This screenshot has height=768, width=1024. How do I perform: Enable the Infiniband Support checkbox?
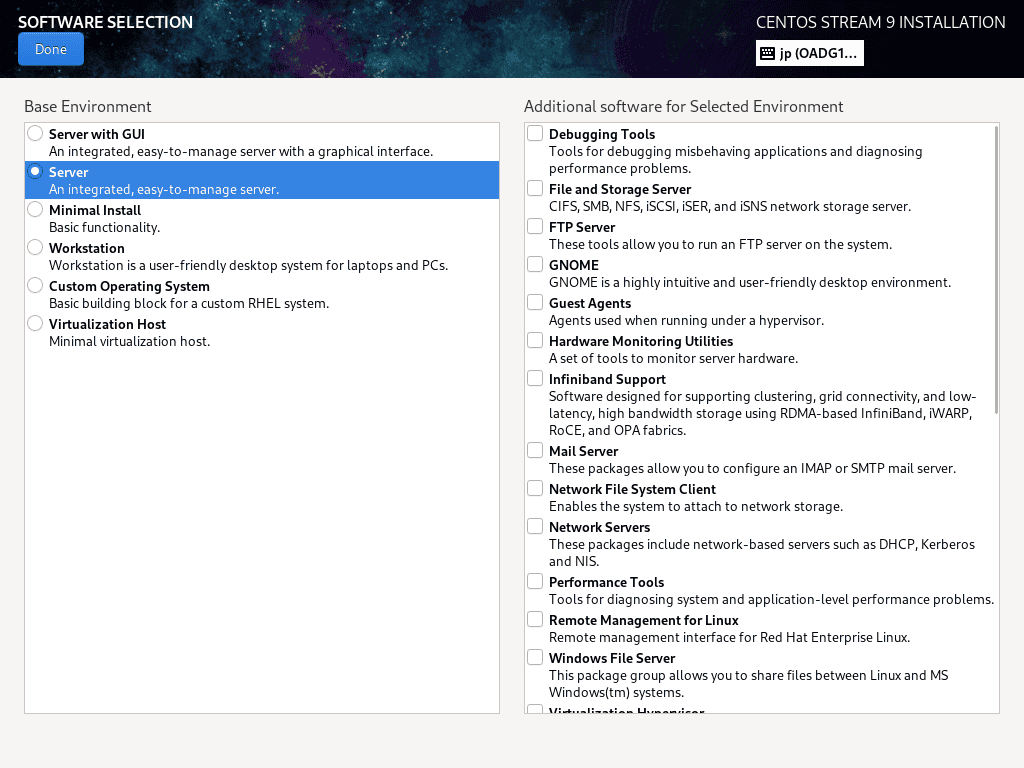click(x=535, y=378)
